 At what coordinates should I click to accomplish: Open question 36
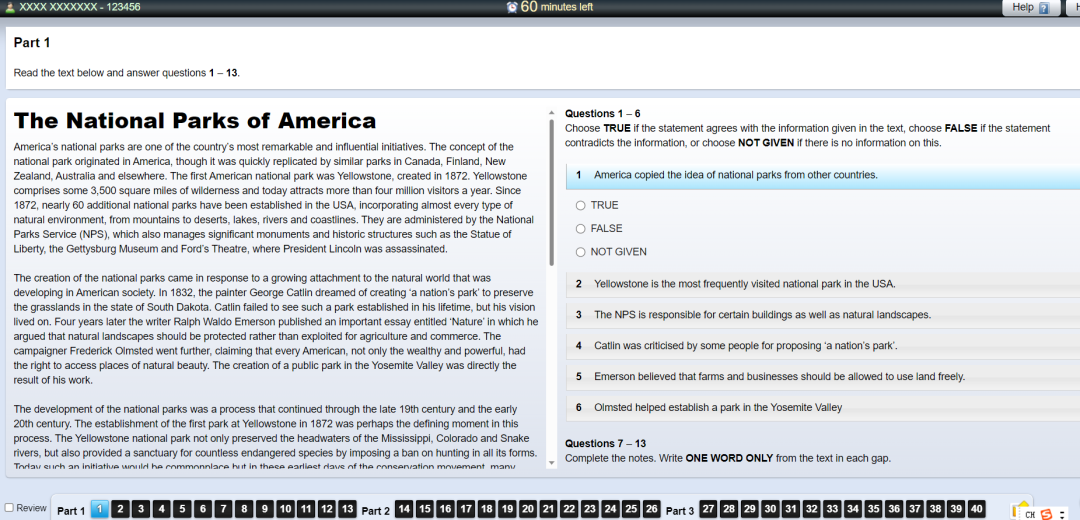pyautogui.click(x=895, y=510)
